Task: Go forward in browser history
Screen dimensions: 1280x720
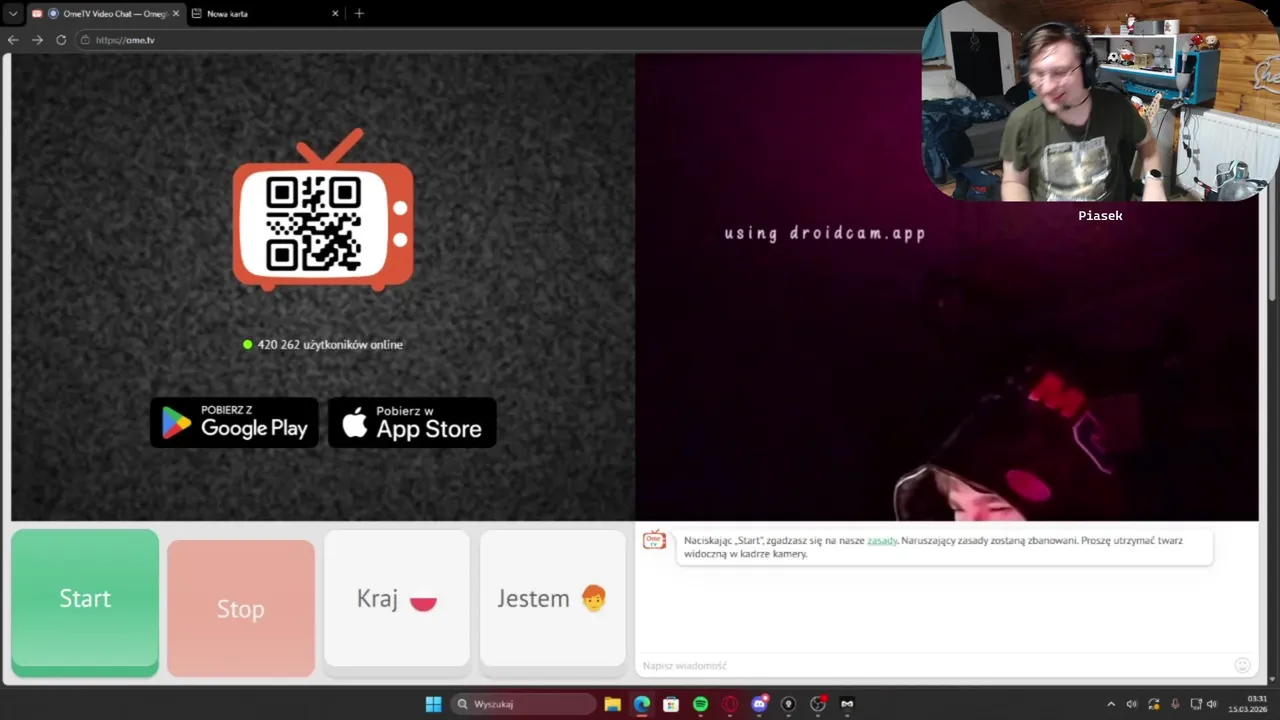Action: (x=37, y=40)
